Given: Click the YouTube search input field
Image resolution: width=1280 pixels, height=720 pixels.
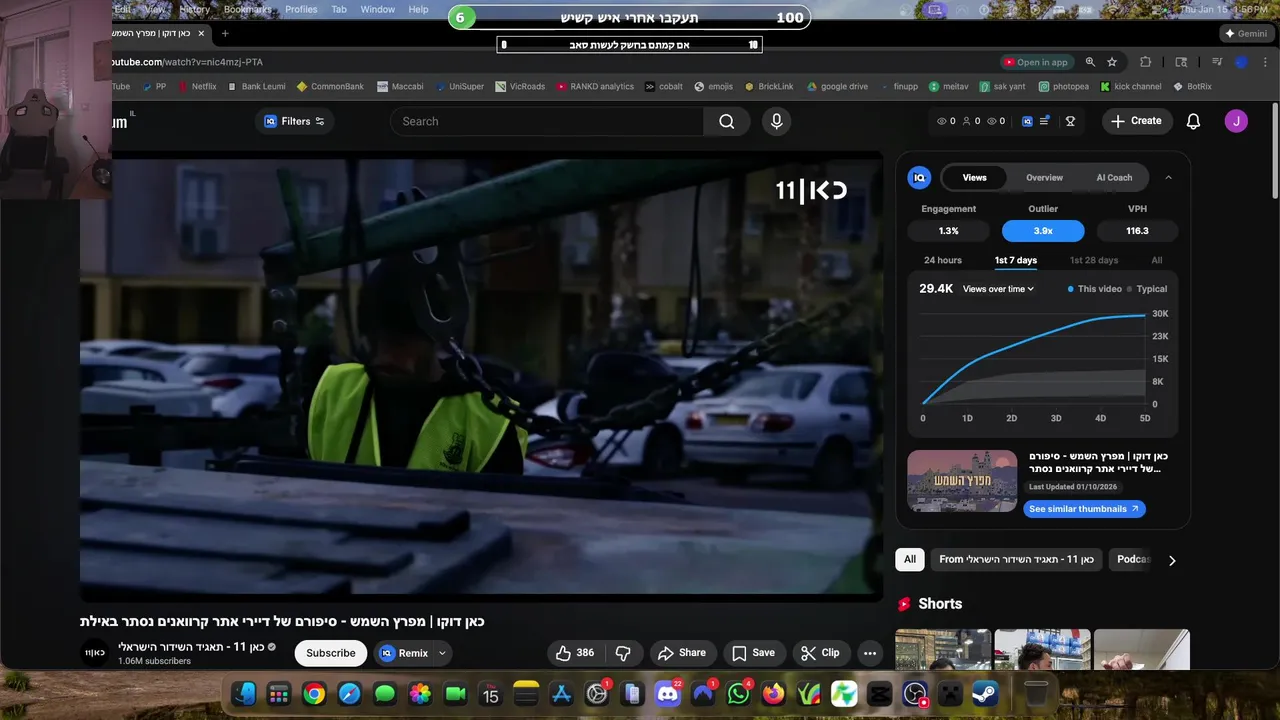Looking at the screenshot, I should coord(547,121).
